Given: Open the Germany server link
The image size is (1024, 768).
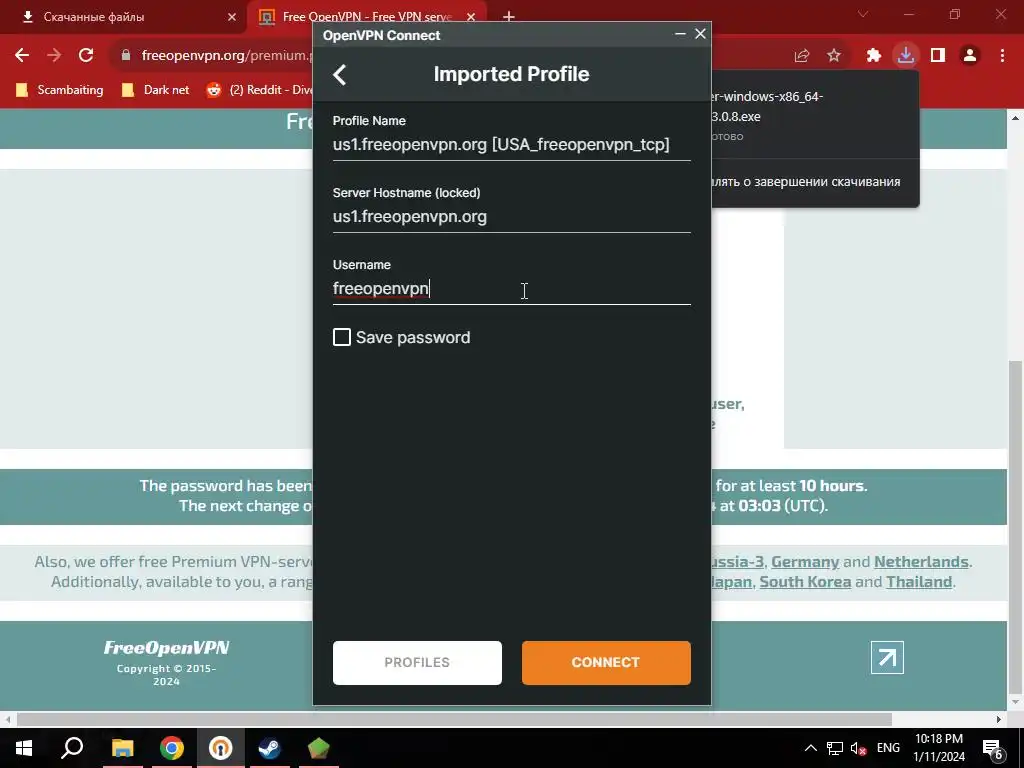Looking at the screenshot, I should point(805,562).
